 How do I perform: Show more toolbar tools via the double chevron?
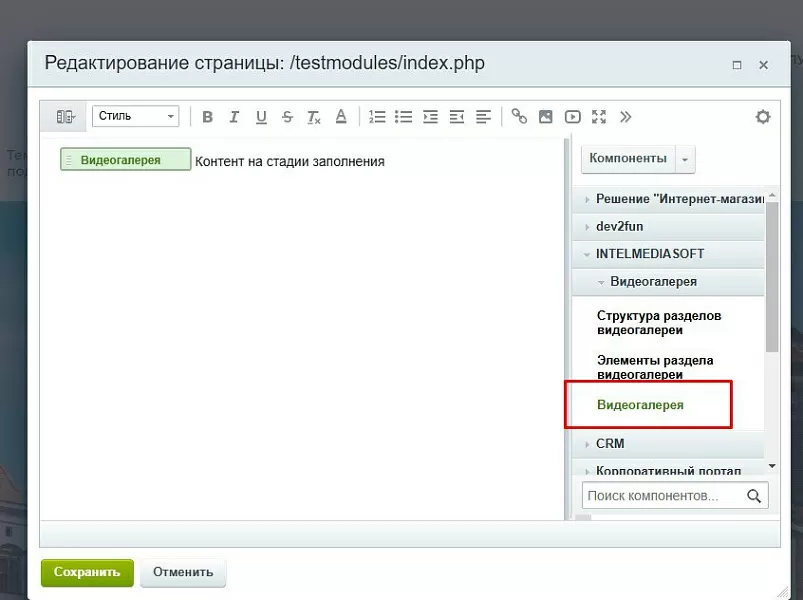[625, 117]
